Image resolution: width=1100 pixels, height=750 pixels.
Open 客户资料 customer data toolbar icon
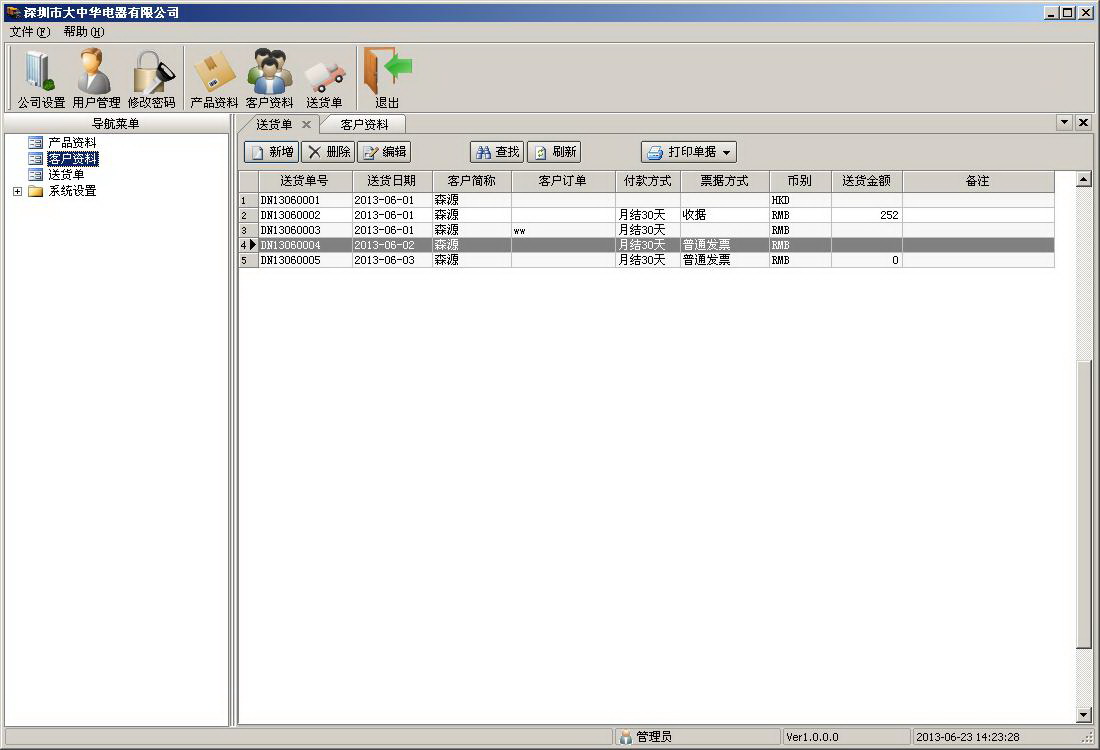click(x=269, y=79)
